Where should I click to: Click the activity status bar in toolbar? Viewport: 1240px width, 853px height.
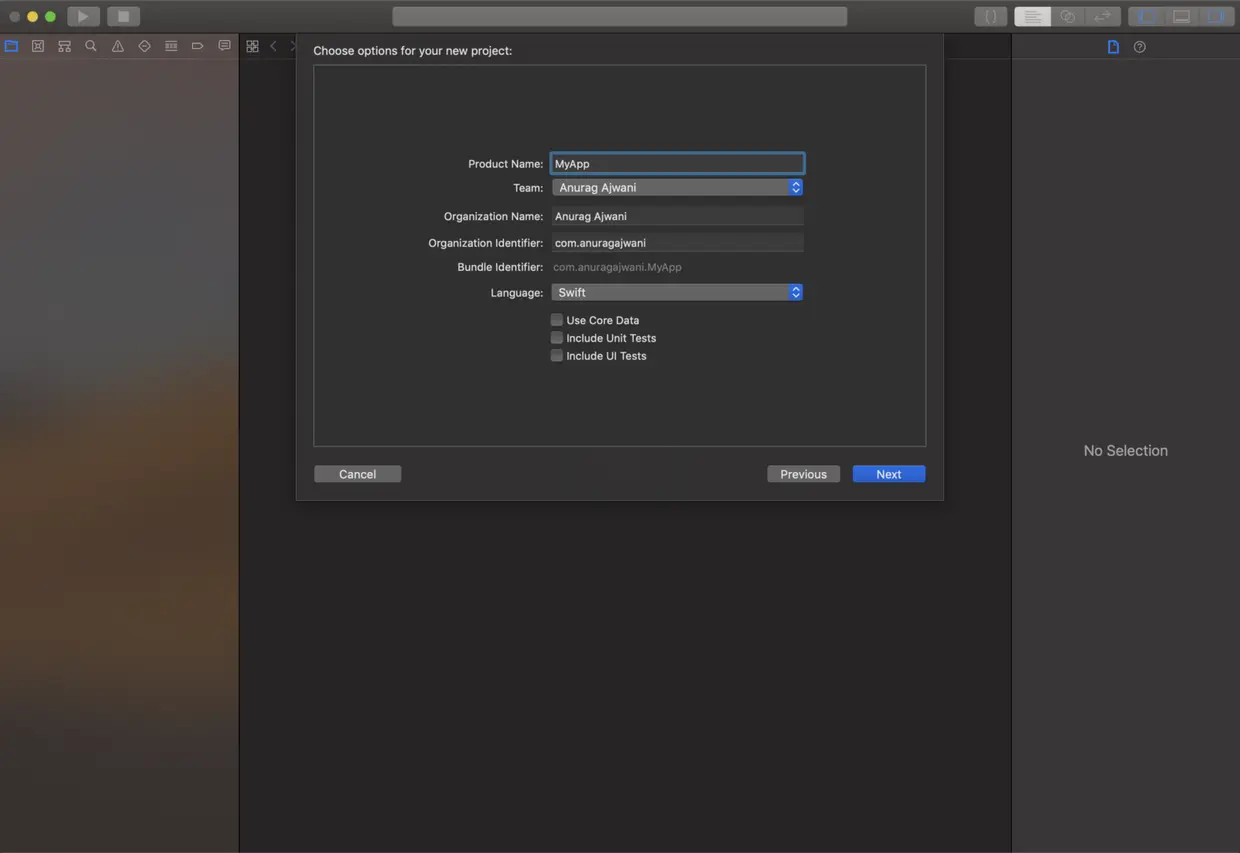coord(620,16)
